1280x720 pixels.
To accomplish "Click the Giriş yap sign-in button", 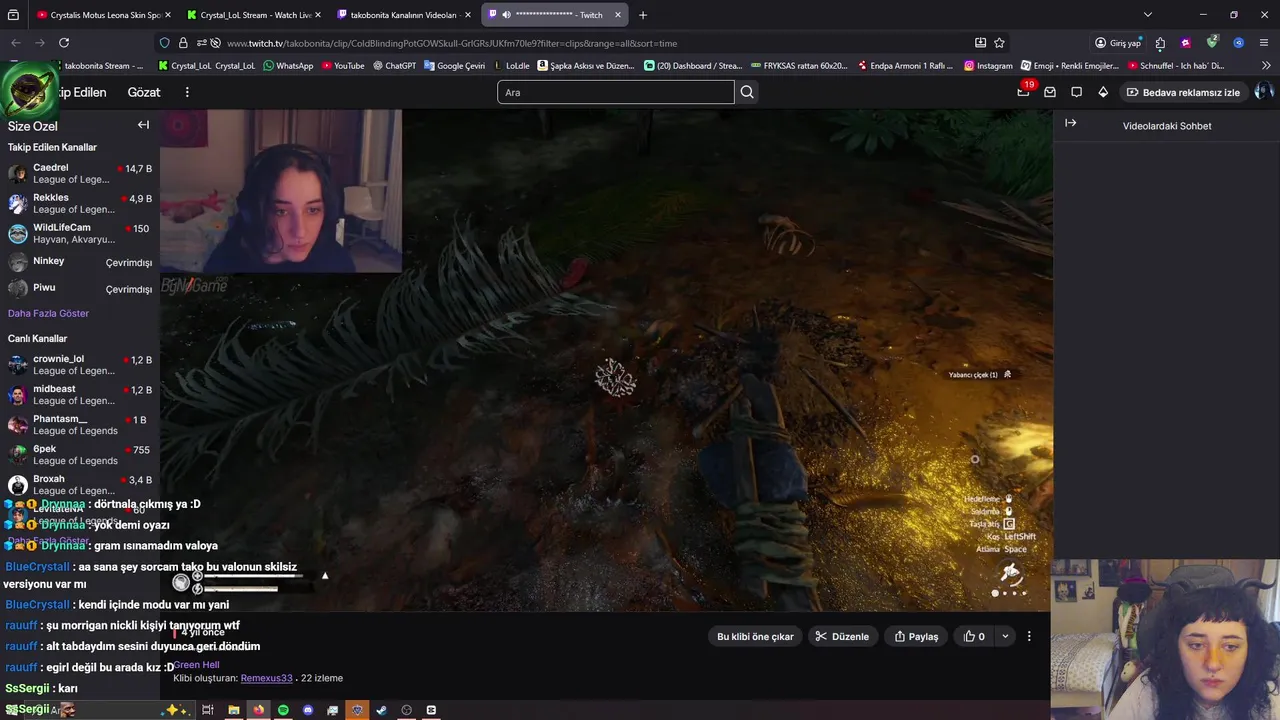I will click(x=1118, y=43).
